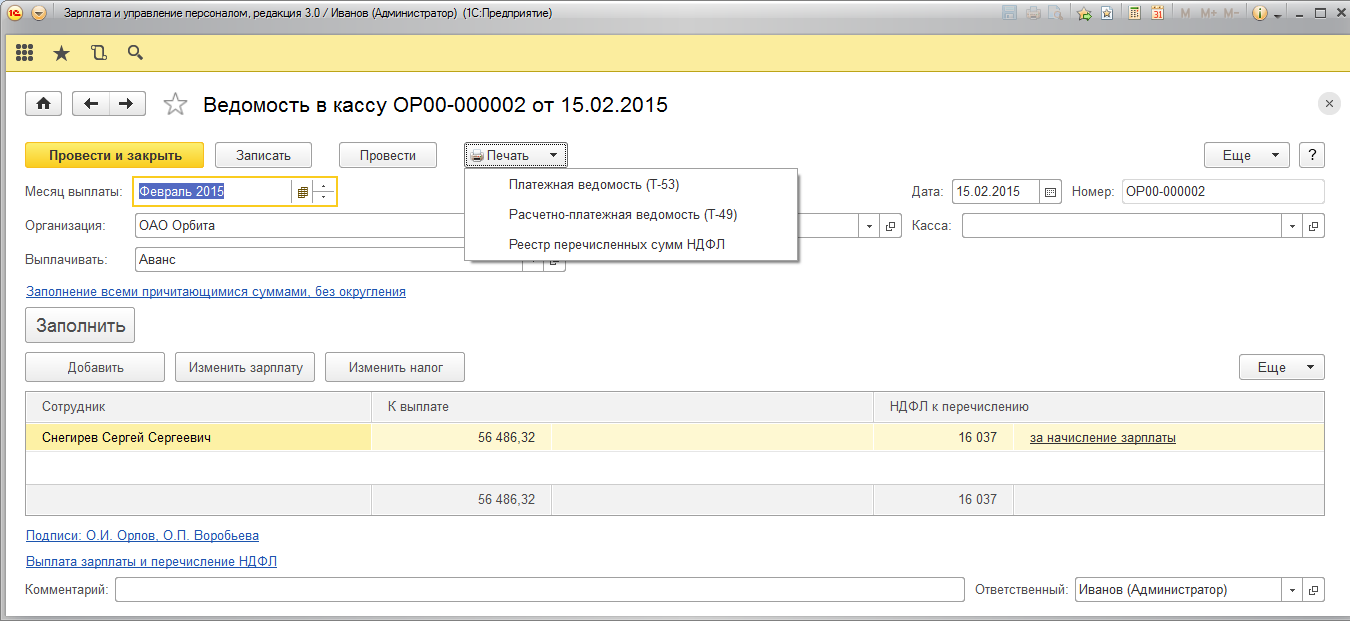Screen dimensions: 1350x621
Task: Expand the Касса dropdown arrow
Action: click(x=1293, y=226)
